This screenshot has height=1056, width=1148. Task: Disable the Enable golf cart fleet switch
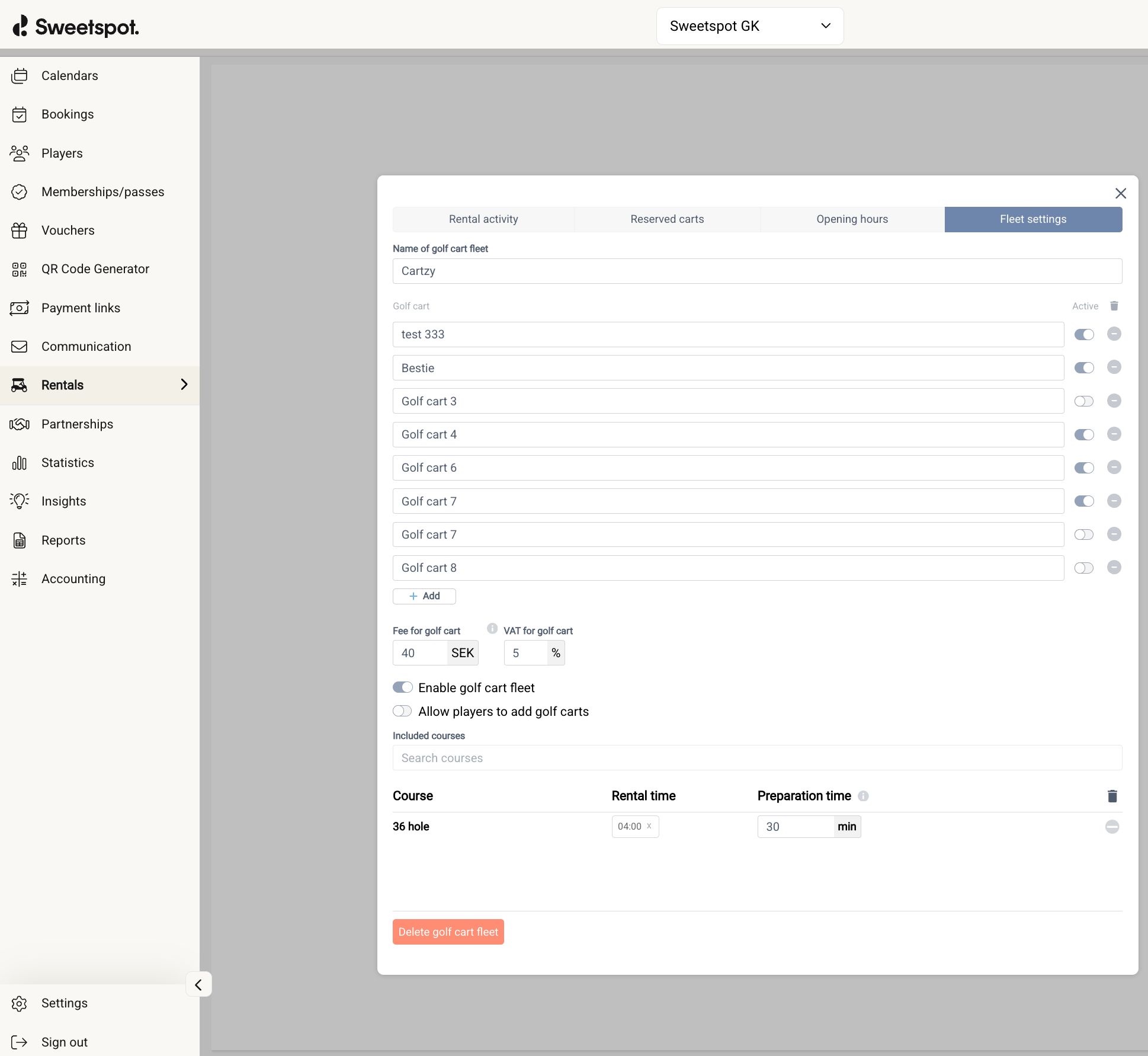click(x=402, y=687)
